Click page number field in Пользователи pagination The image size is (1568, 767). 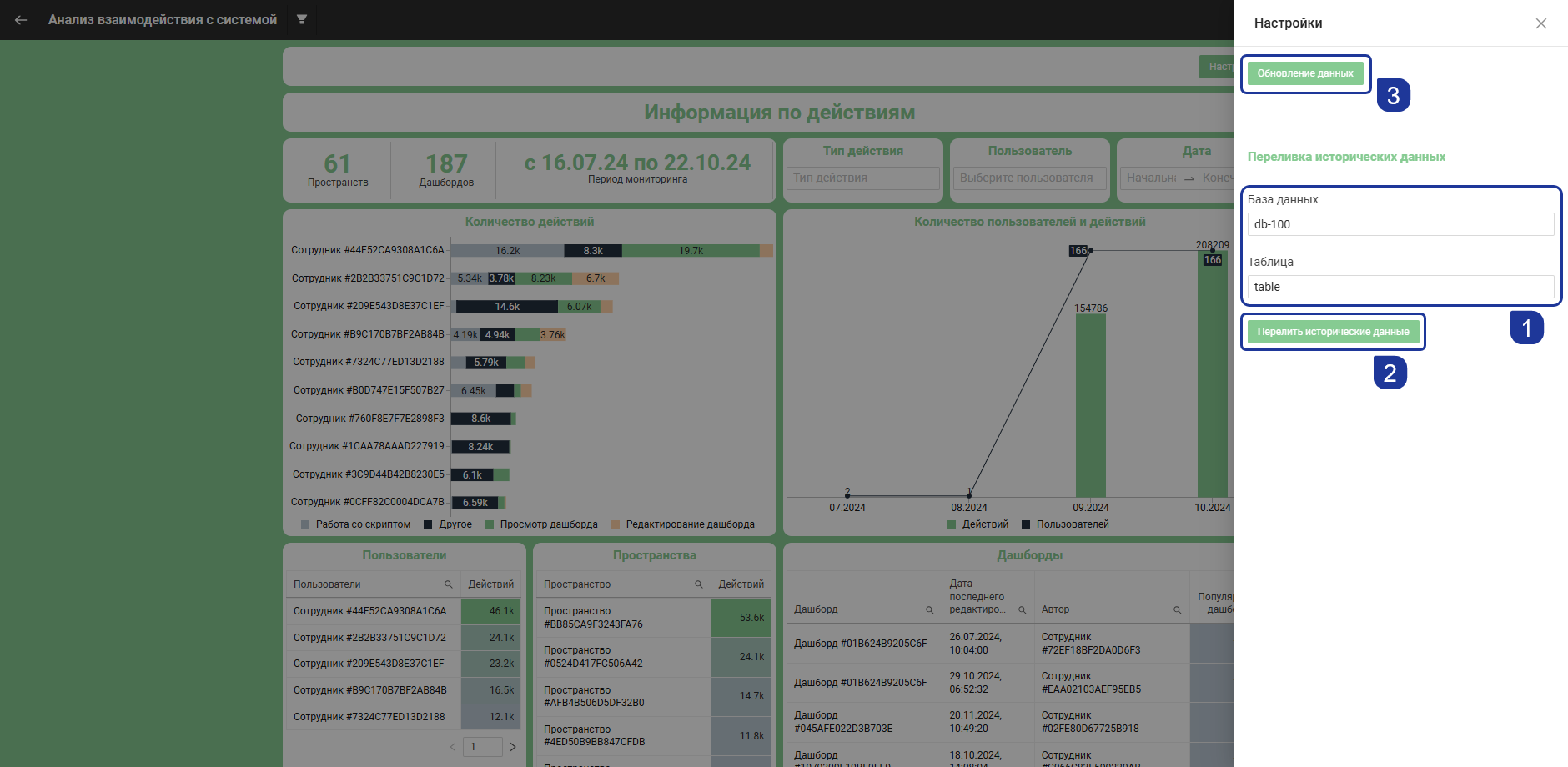coord(483,747)
